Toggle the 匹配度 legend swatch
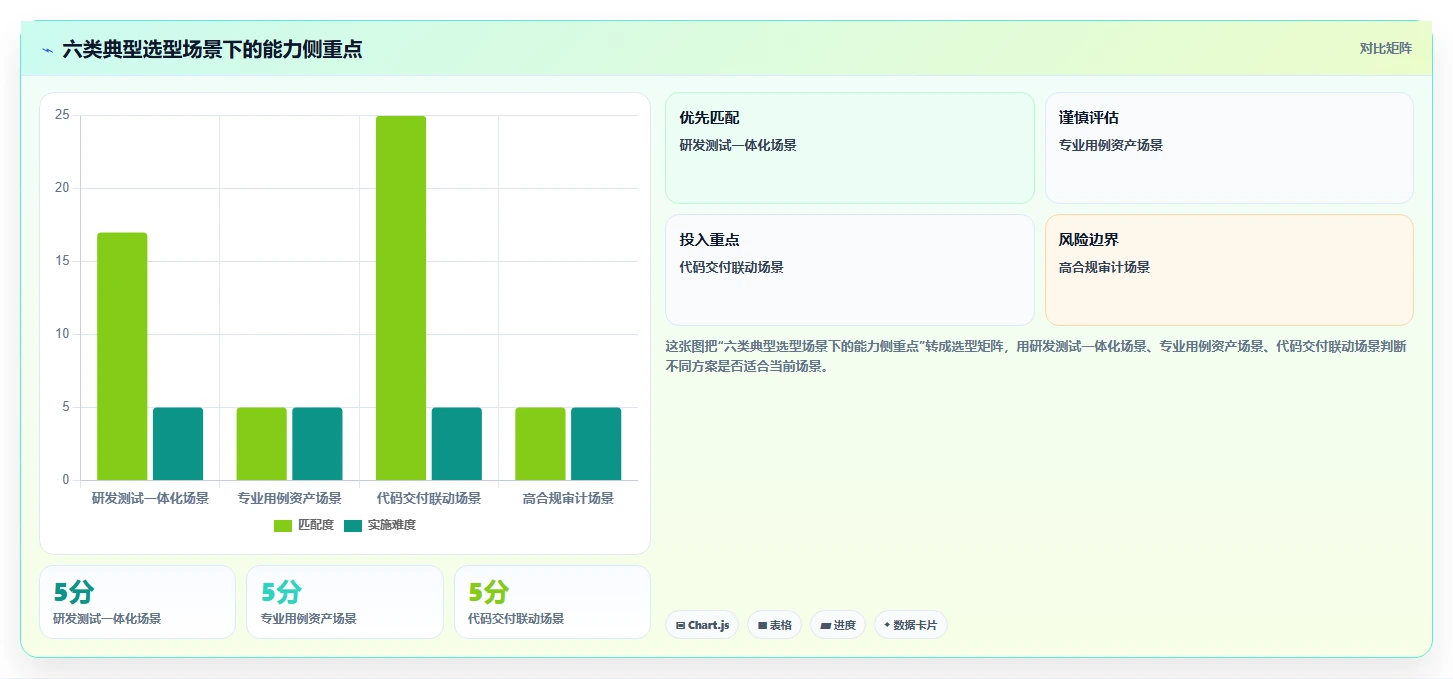The image size is (1453, 679). click(283, 525)
